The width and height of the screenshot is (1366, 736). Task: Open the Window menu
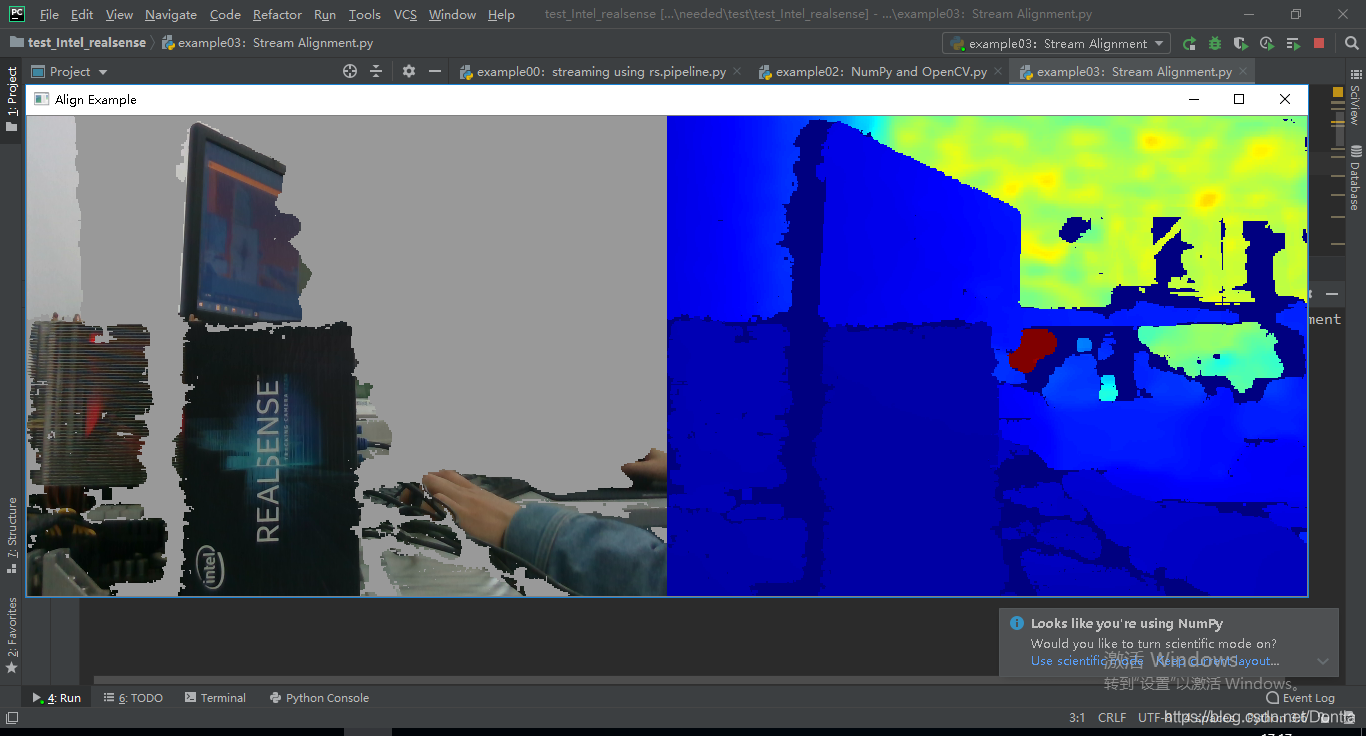click(x=452, y=15)
